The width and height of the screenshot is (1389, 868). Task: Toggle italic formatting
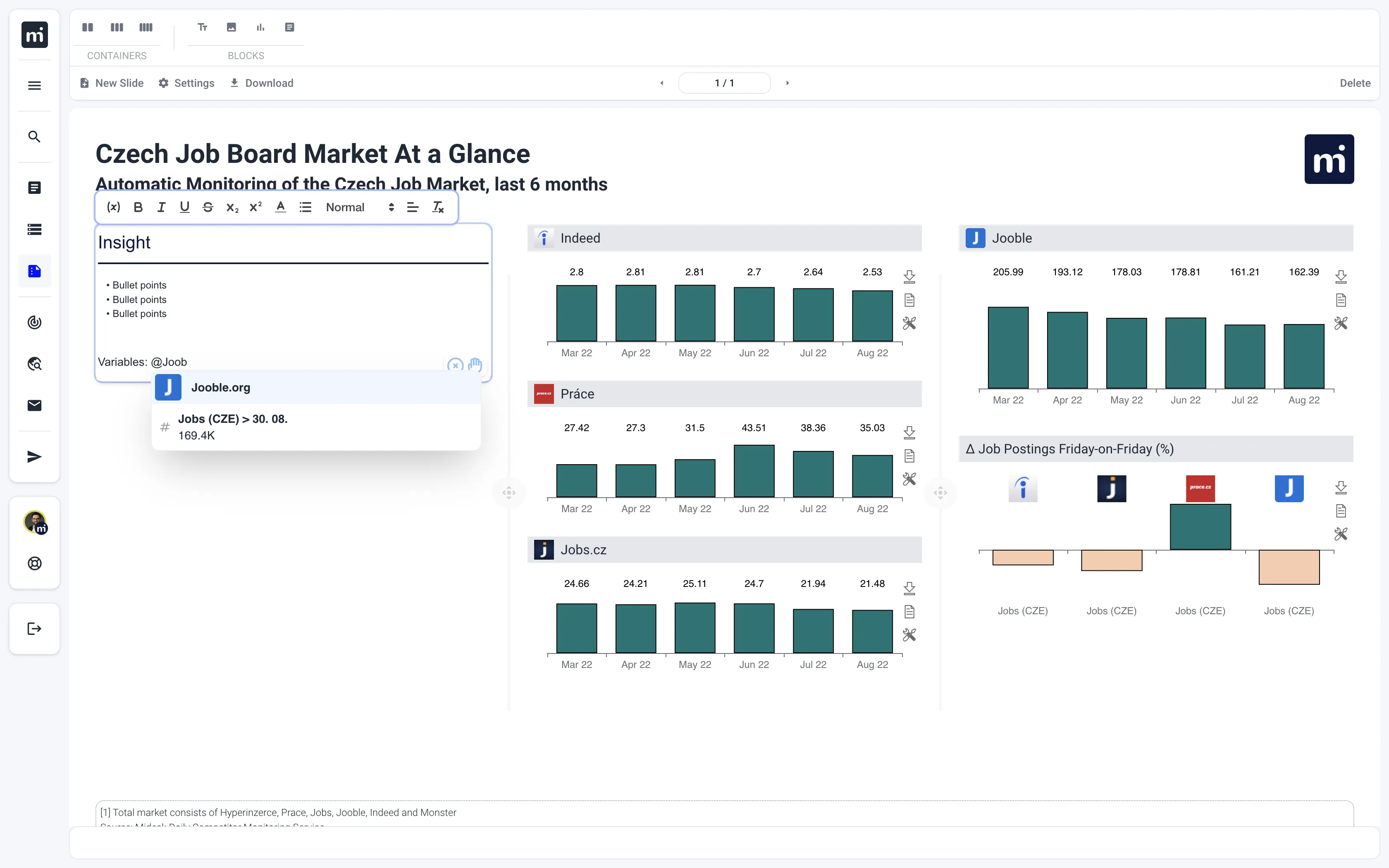tap(161, 207)
